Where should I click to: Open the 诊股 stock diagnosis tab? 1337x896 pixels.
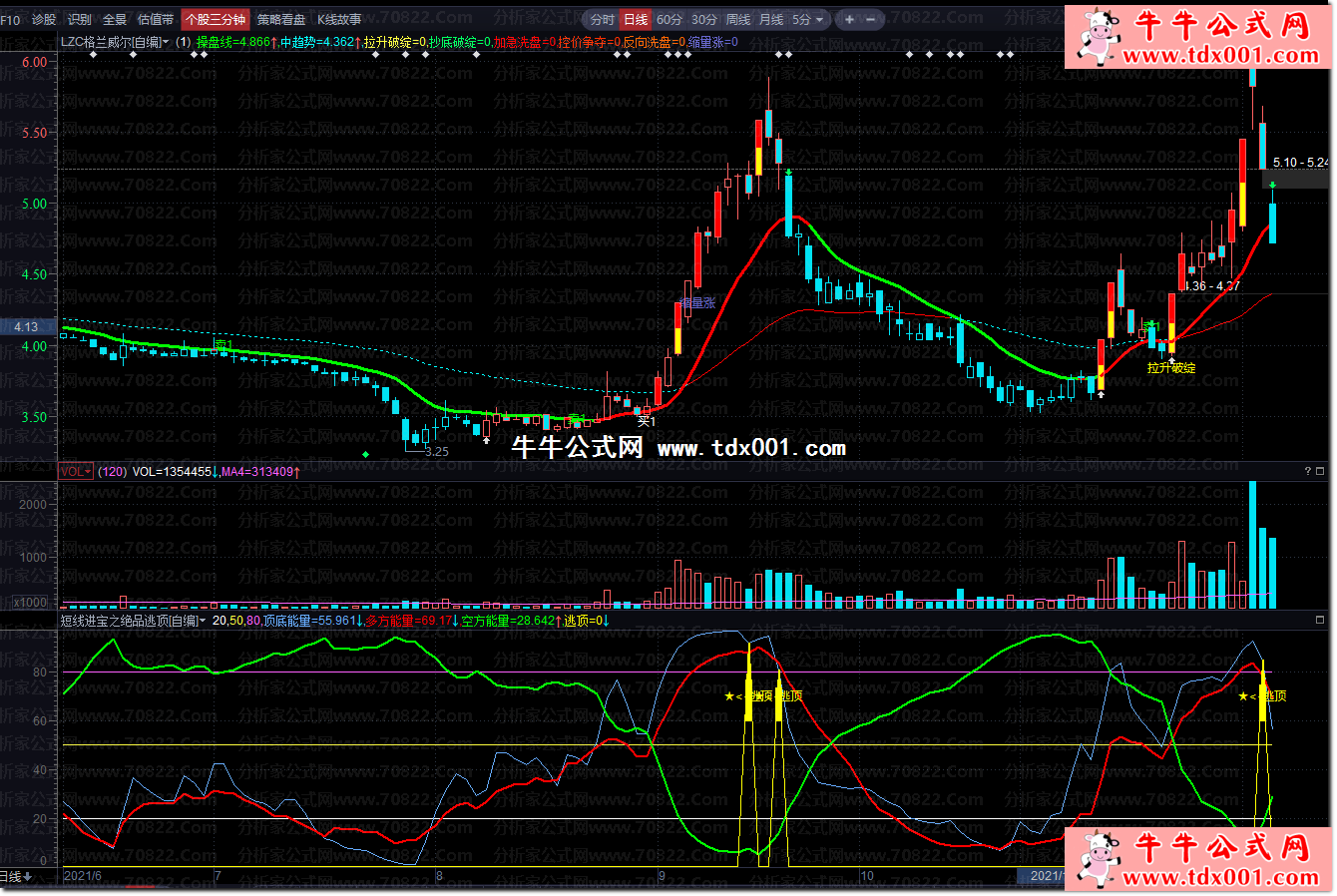[x=44, y=19]
